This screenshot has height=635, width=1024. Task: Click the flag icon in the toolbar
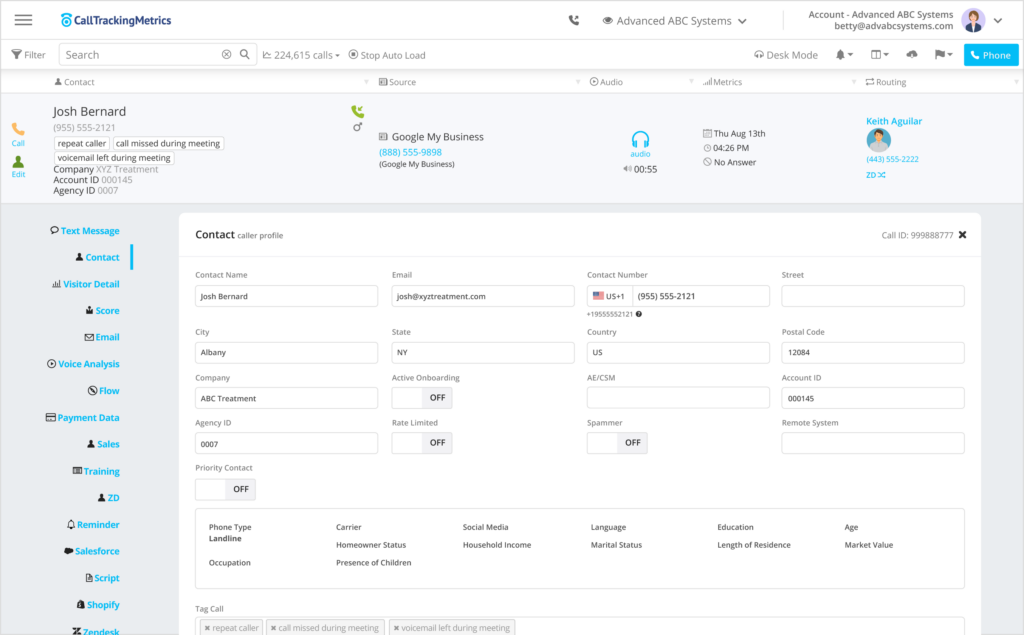941,55
